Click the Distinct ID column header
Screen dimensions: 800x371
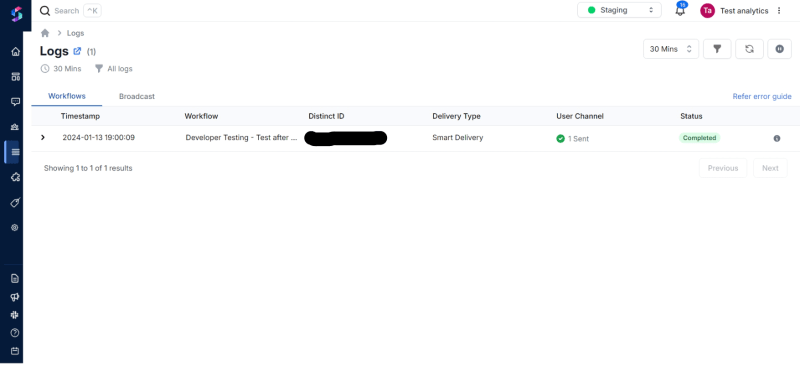point(326,116)
